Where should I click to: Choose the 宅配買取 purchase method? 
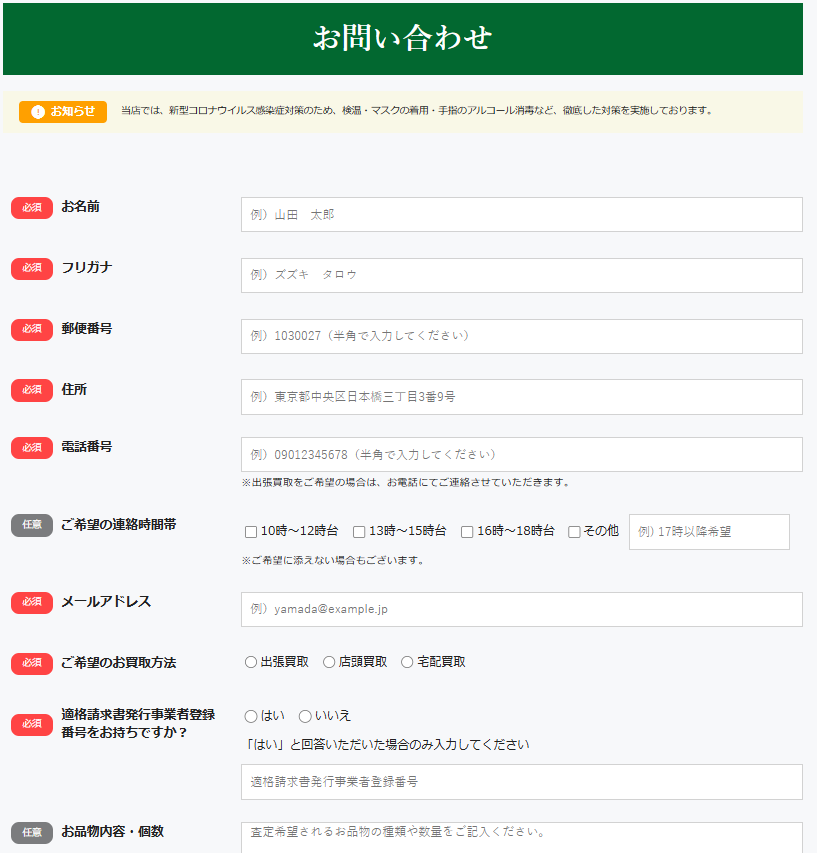tap(407, 662)
